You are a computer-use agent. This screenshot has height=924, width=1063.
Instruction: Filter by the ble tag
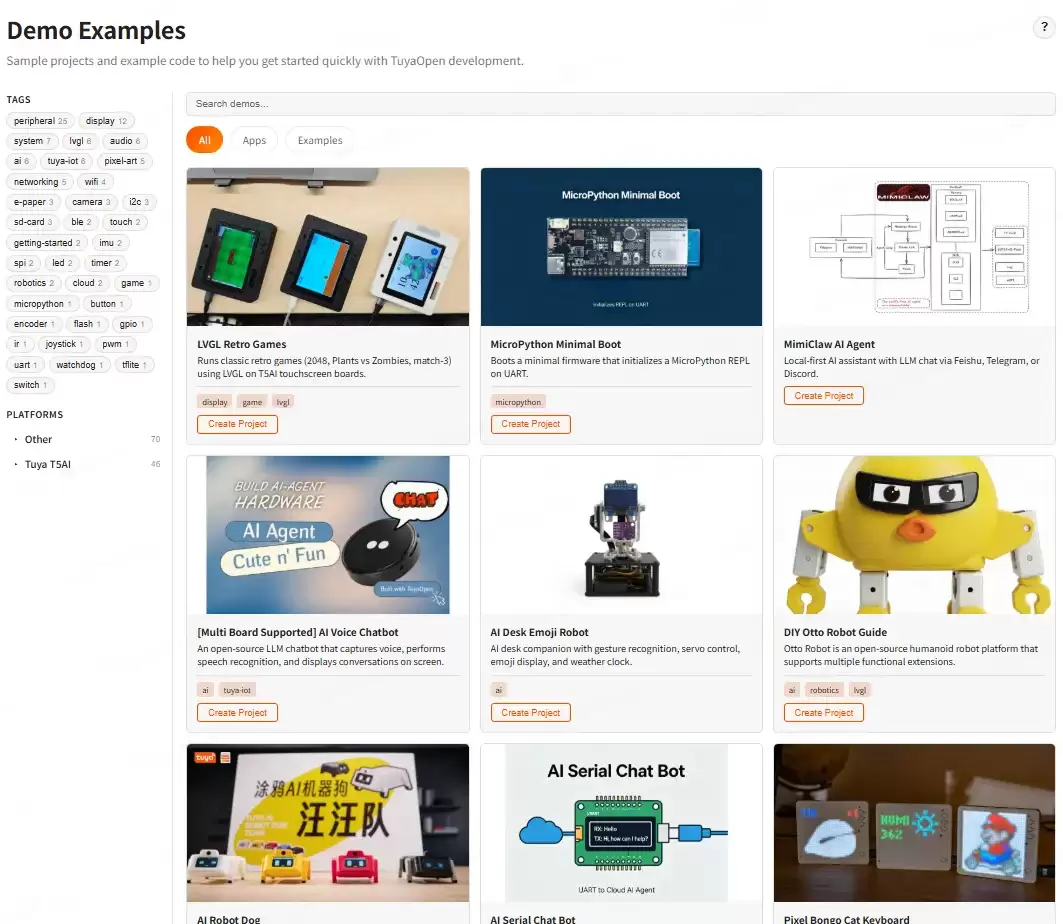point(81,222)
